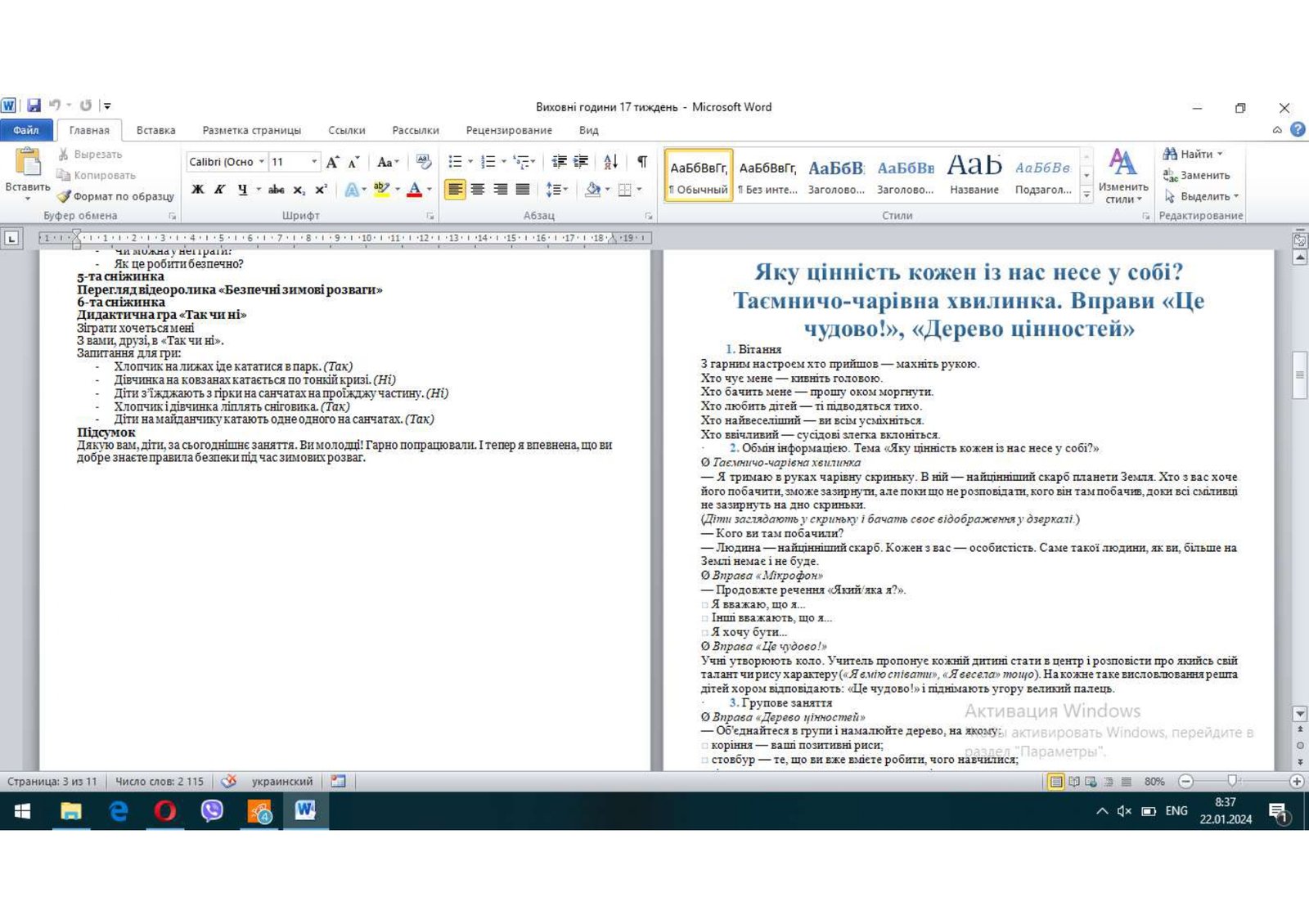Click the украинский language indicator

pyautogui.click(x=282, y=782)
